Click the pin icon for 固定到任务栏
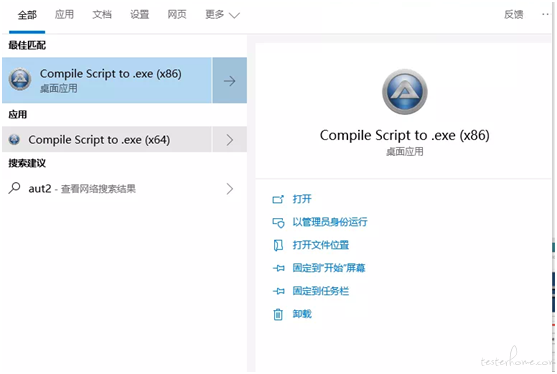557x374 pixels. [x=278, y=291]
